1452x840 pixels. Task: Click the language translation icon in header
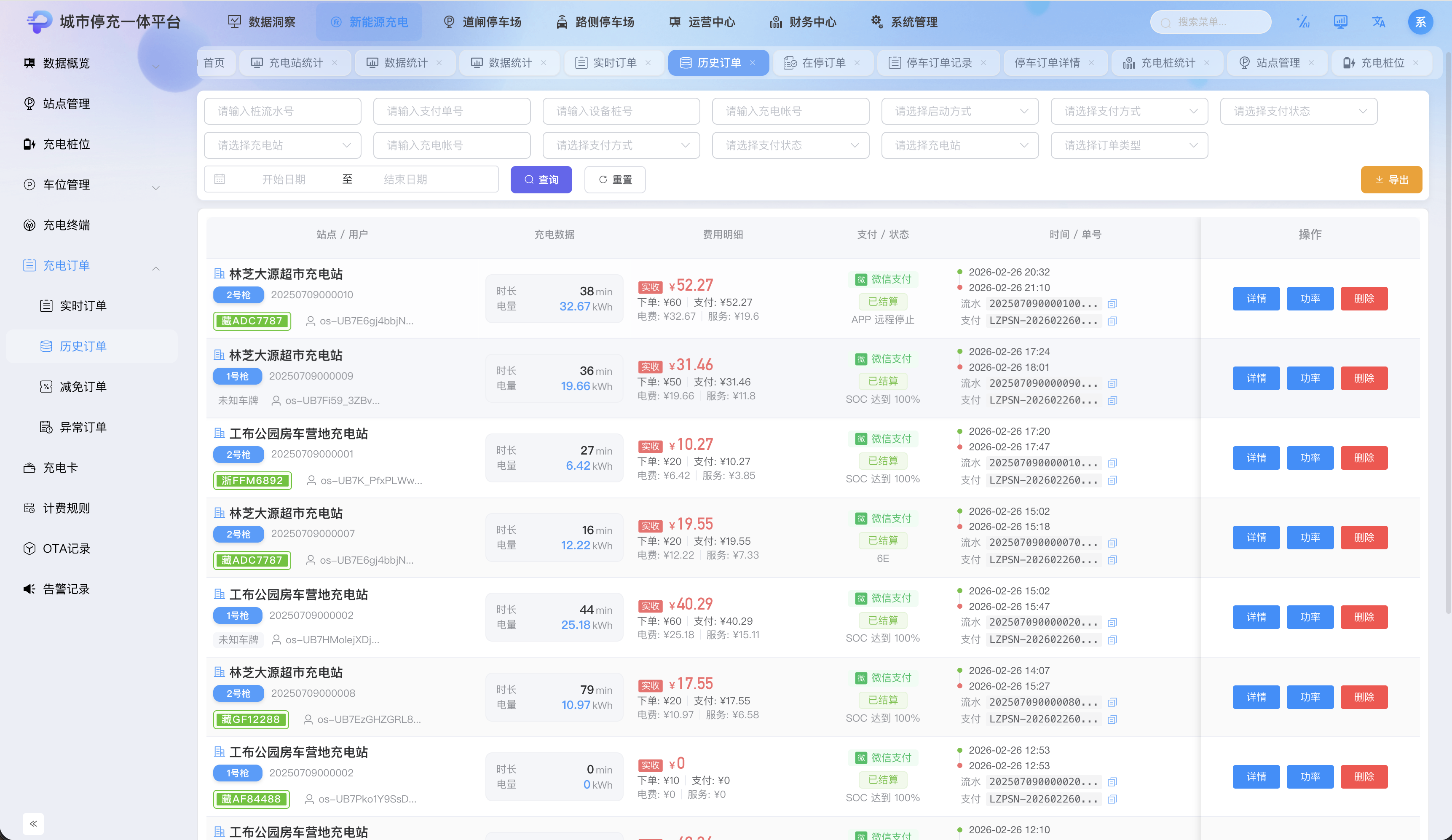click(1378, 22)
